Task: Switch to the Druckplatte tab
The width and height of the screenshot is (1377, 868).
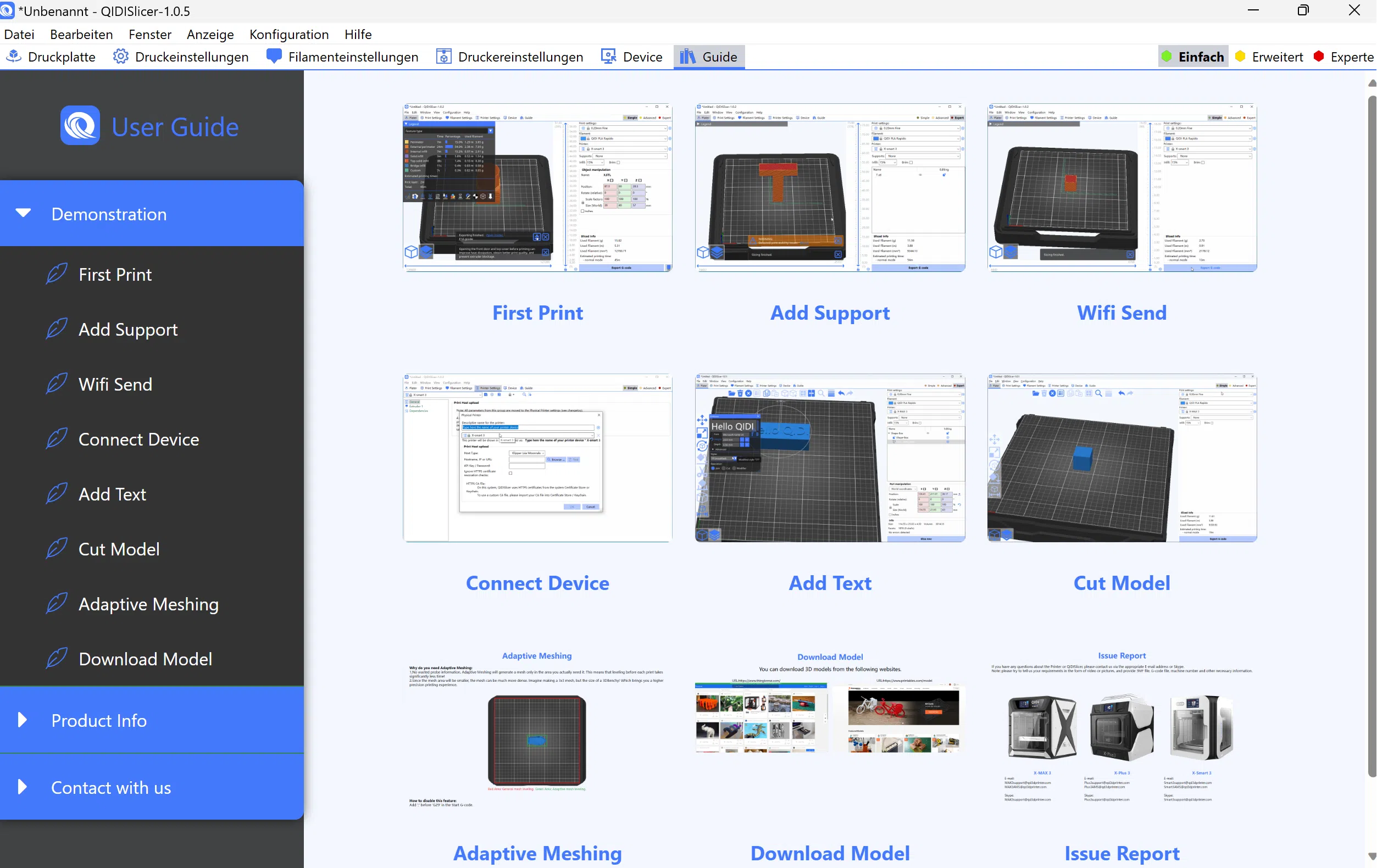Action: click(51, 57)
